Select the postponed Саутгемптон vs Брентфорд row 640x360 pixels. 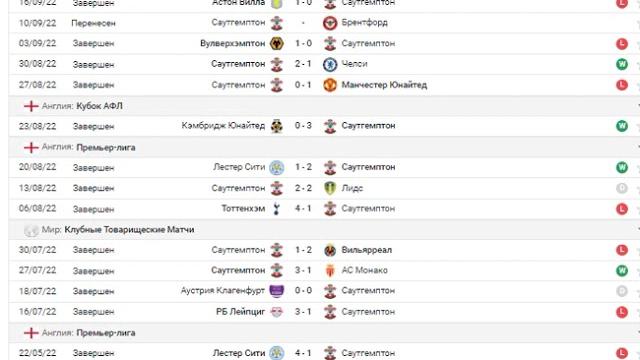[x=324, y=23]
